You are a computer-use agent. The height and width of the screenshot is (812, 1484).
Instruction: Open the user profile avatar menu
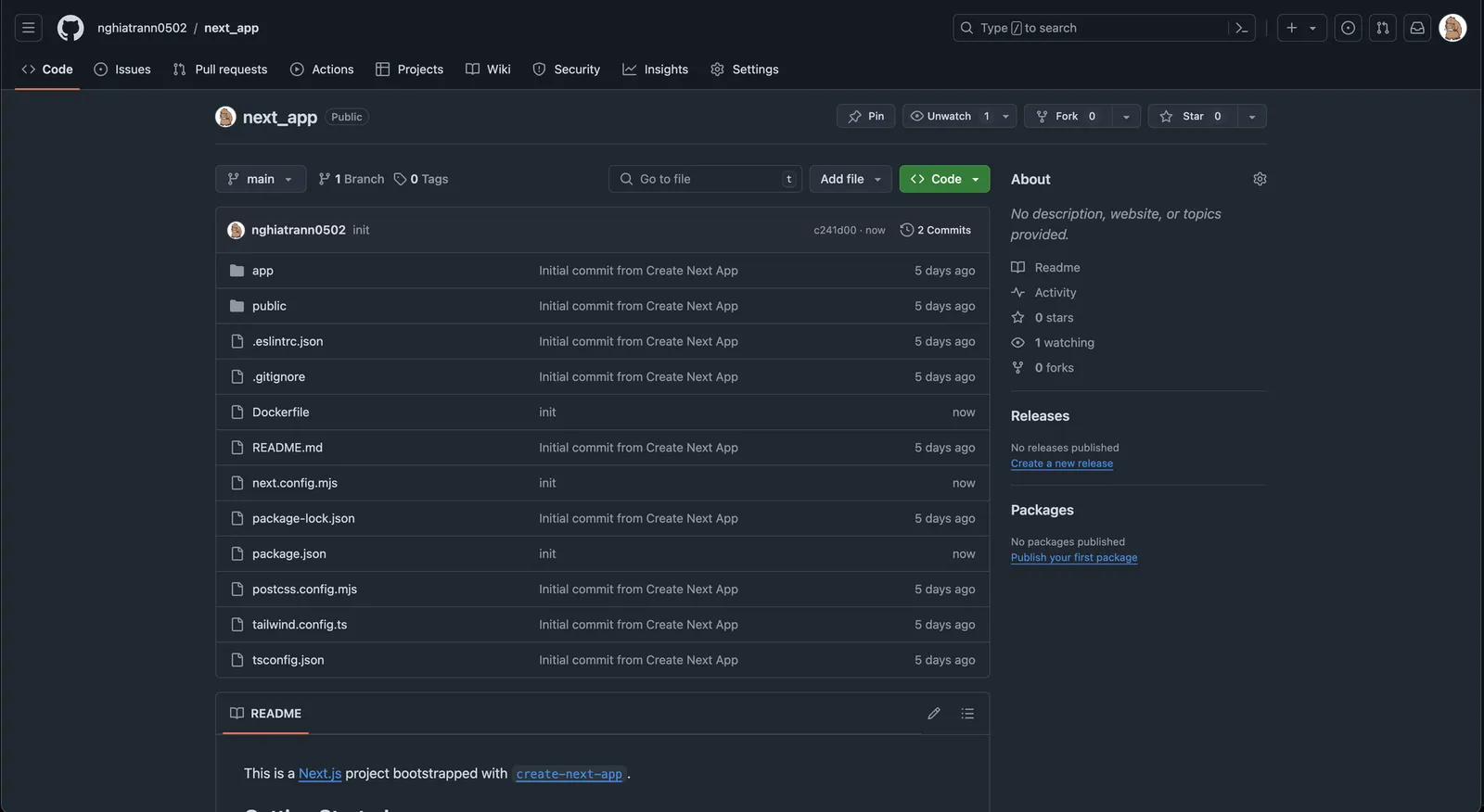click(1452, 28)
